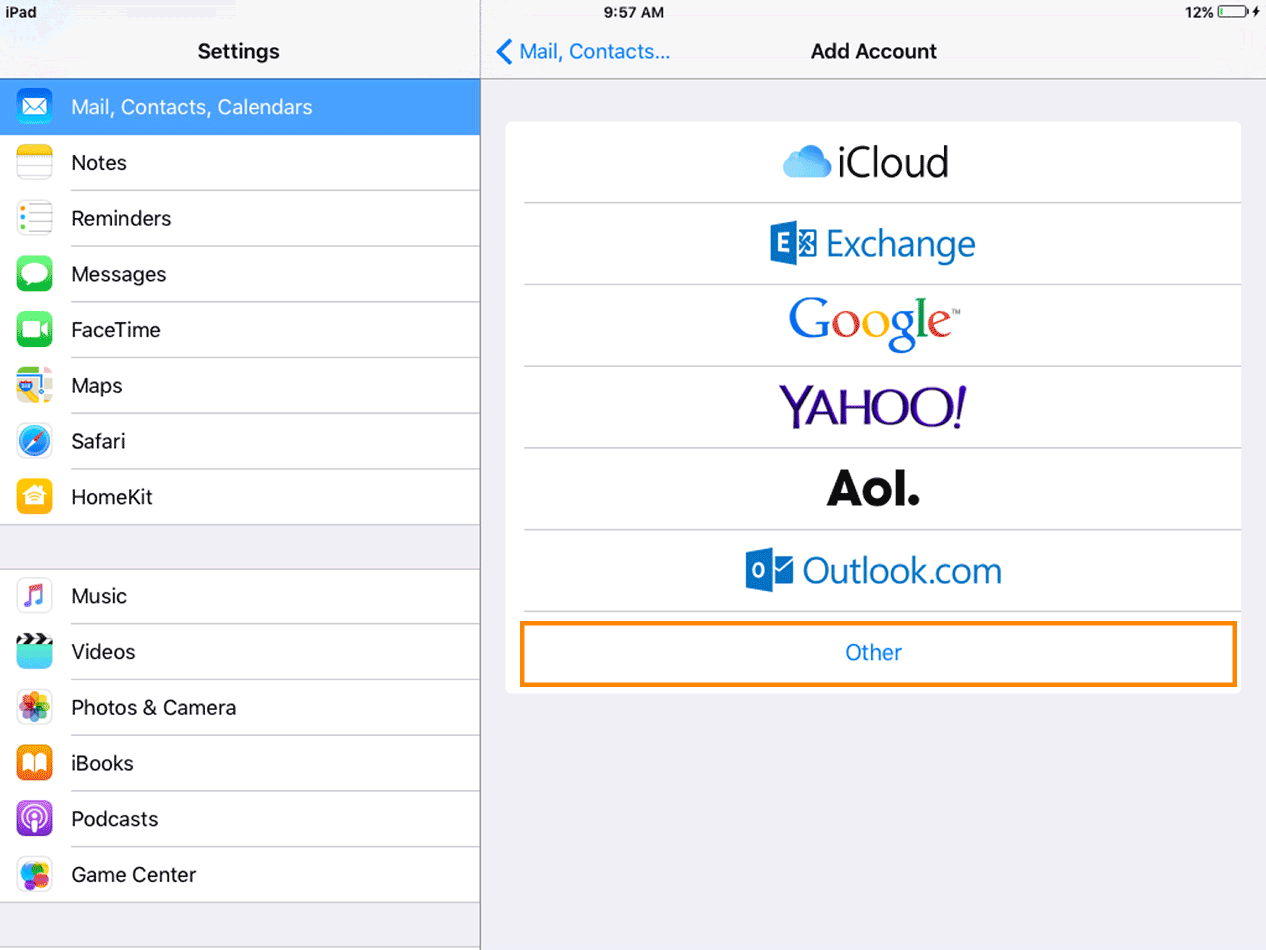This screenshot has width=1266, height=950.
Task: Open Maps settings label
Action: [x=97, y=385]
